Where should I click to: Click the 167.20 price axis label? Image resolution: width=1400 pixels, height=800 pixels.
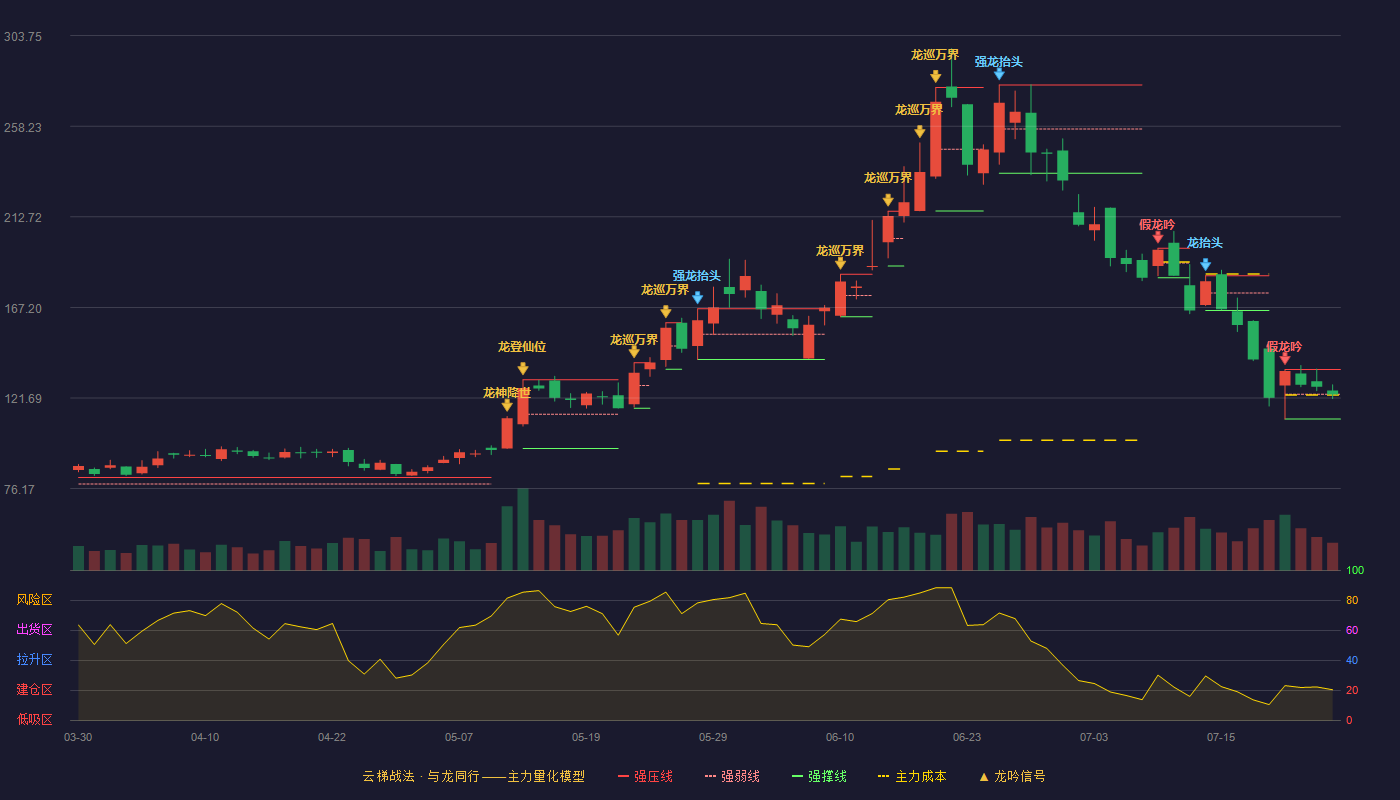[x=23, y=308]
